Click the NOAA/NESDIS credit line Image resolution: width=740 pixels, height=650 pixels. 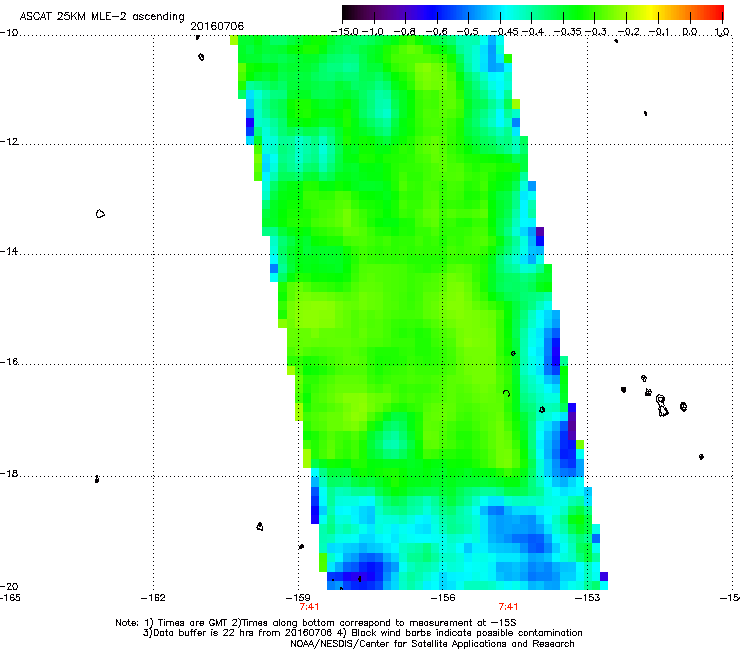tap(432, 643)
